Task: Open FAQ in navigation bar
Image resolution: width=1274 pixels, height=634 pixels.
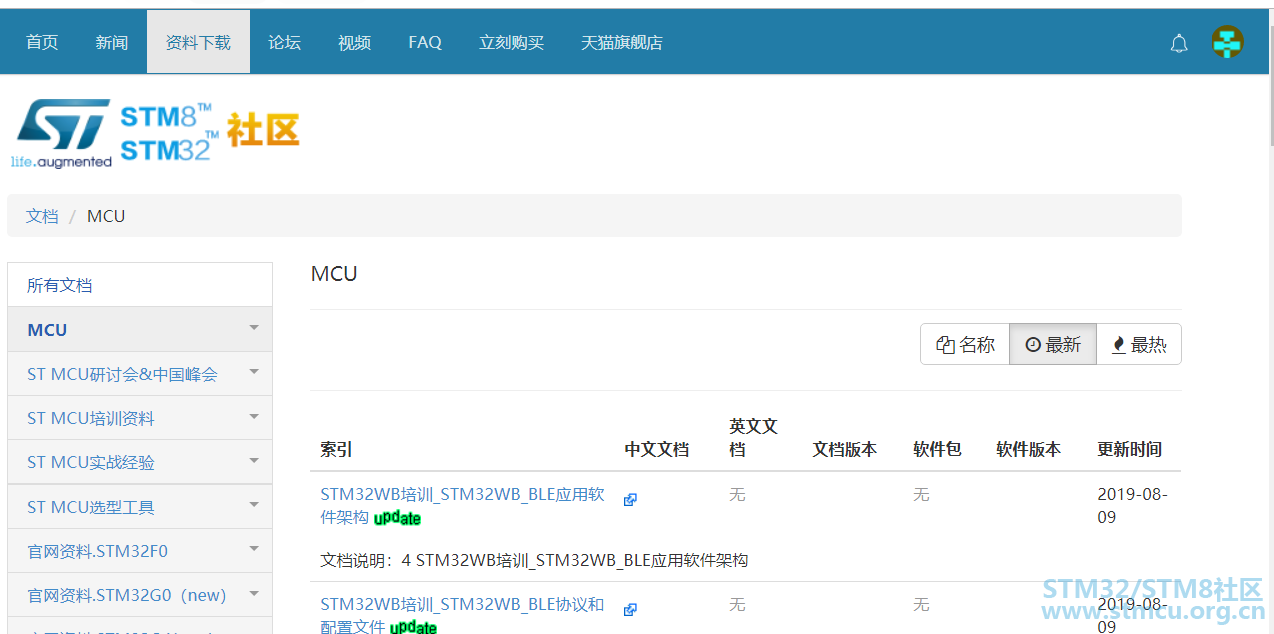Action: 425,42
